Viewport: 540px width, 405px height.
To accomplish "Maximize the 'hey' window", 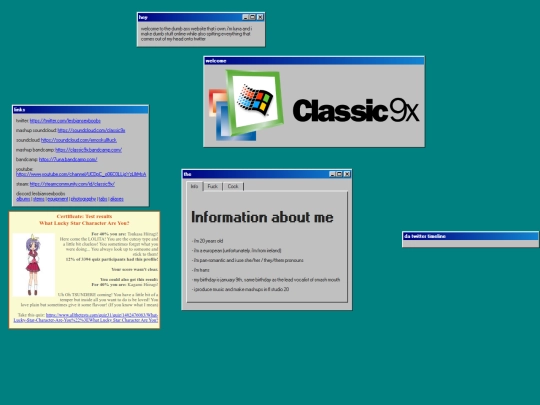I will (x=252, y=17).
